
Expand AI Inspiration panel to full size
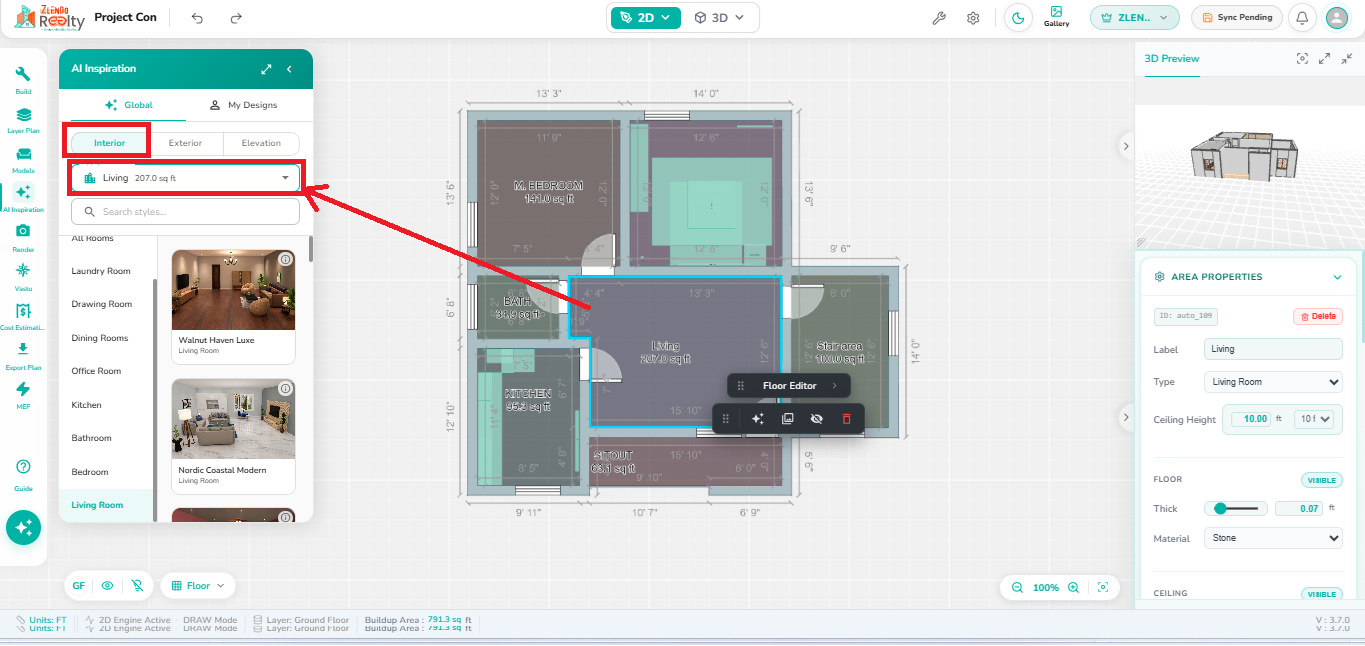tap(266, 69)
